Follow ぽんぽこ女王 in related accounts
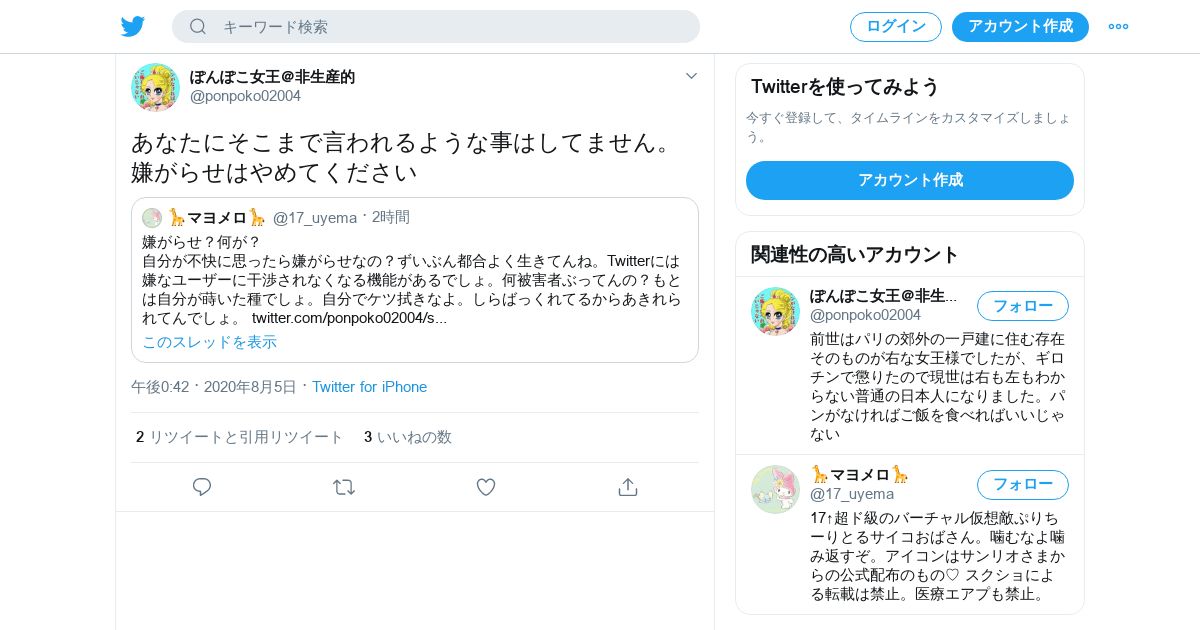The height and width of the screenshot is (630, 1200). tap(1023, 306)
